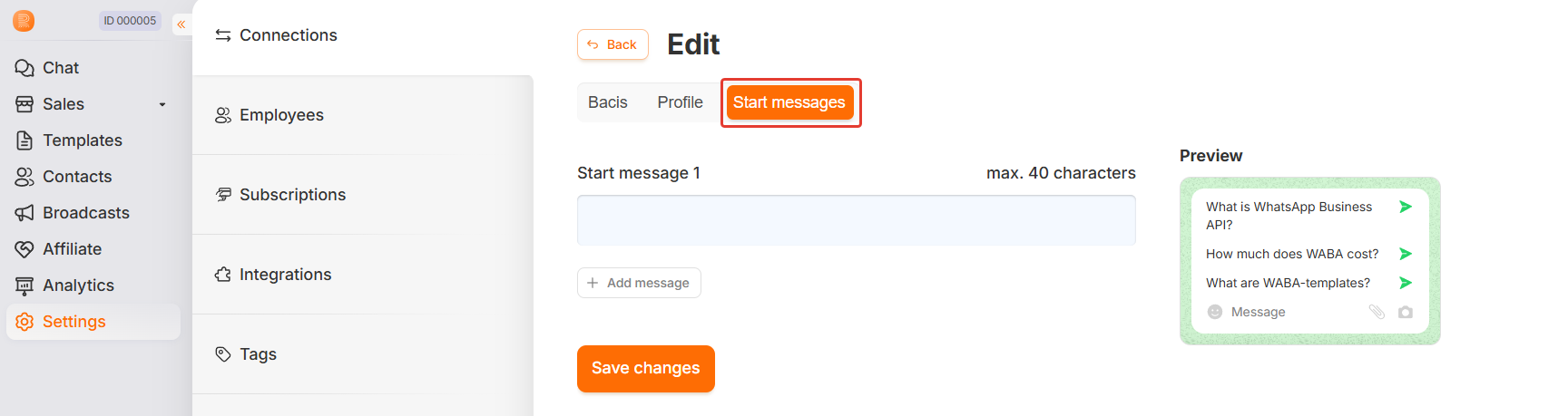Expand the Sales submenu arrow
This screenshot has height=416, width=1568.
pos(162,104)
